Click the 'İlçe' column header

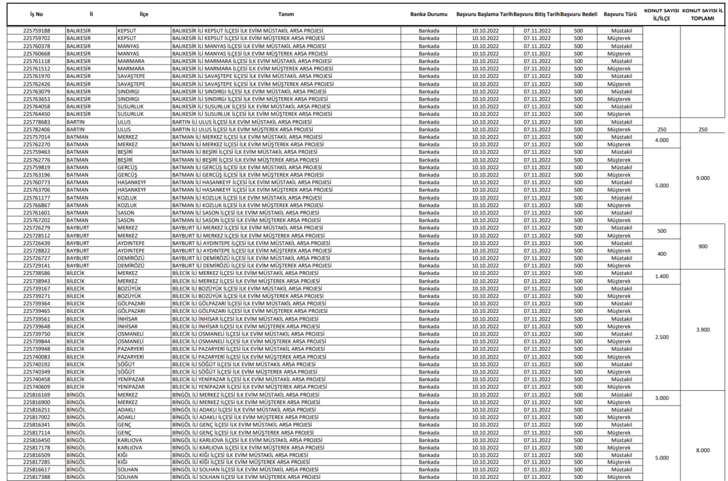(x=144, y=14)
